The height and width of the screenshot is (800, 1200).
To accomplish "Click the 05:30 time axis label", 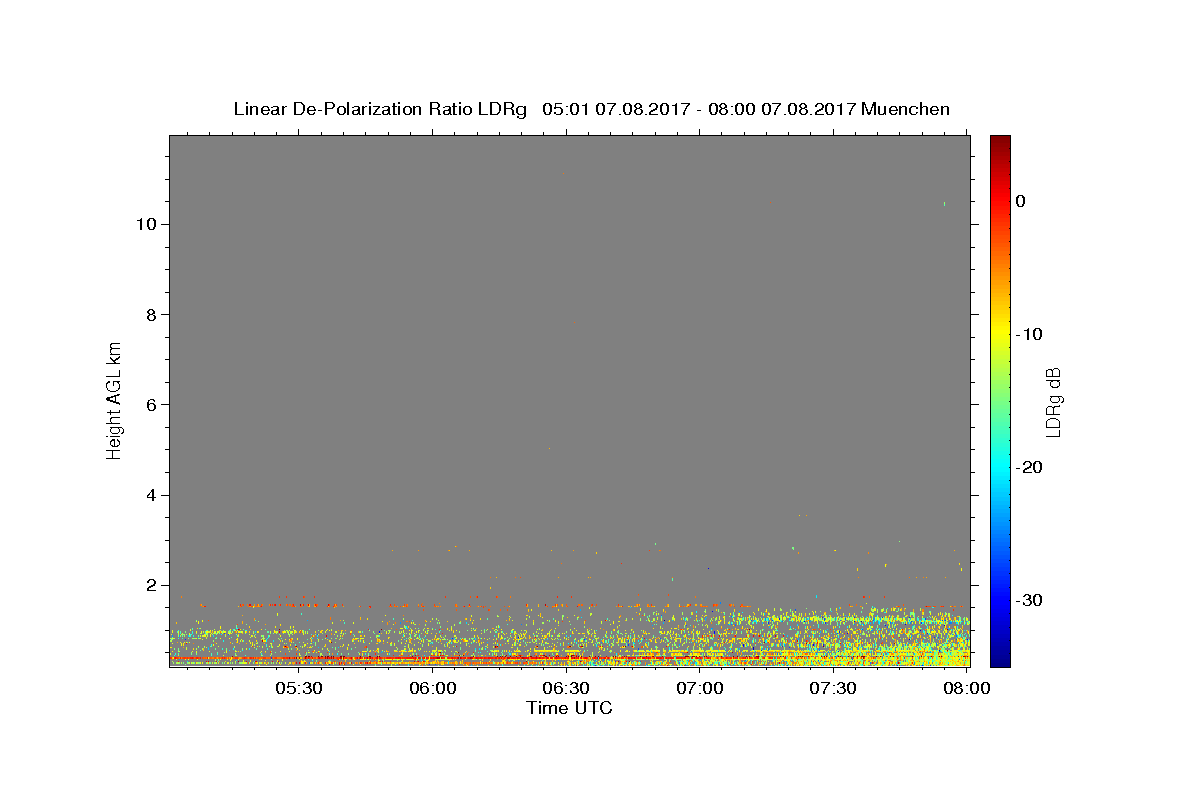I will click(x=299, y=688).
